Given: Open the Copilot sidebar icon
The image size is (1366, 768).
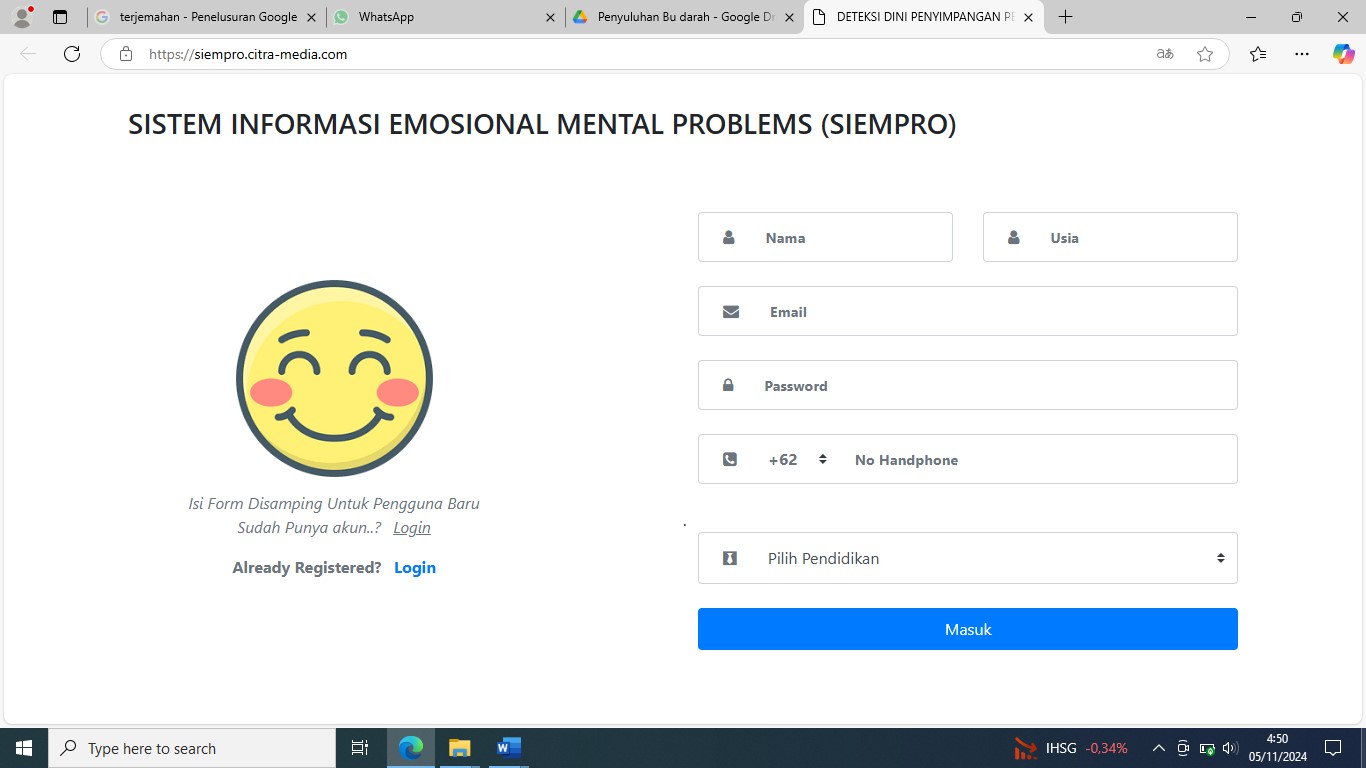Looking at the screenshot, I should coord(1343,54).
